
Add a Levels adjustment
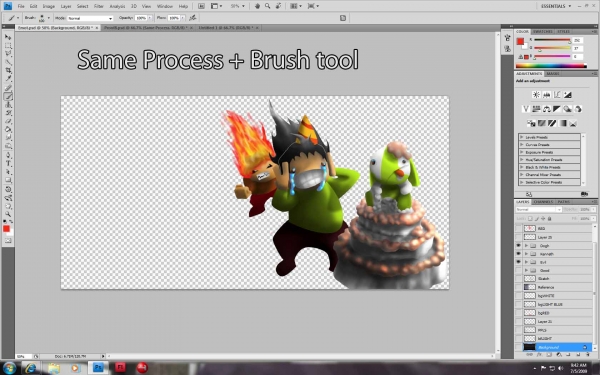tap(546, 95)
